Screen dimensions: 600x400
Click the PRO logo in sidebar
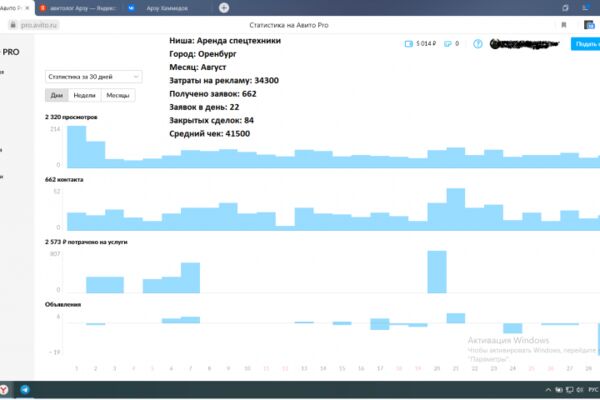(x=10, y=52)
